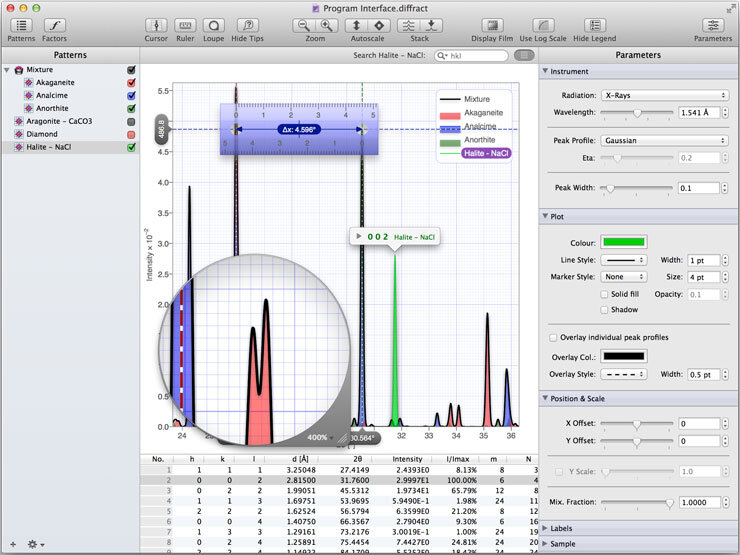Screen dimensions: 740x555
Task: Select the table row with 2θ 27.4149
Action: [x=339, y=470]
